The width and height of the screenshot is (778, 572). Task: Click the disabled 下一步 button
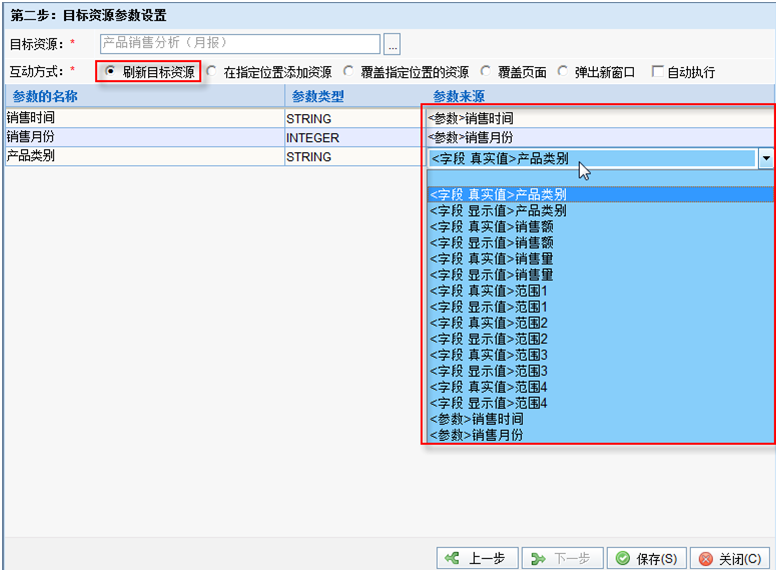[563, 559]
